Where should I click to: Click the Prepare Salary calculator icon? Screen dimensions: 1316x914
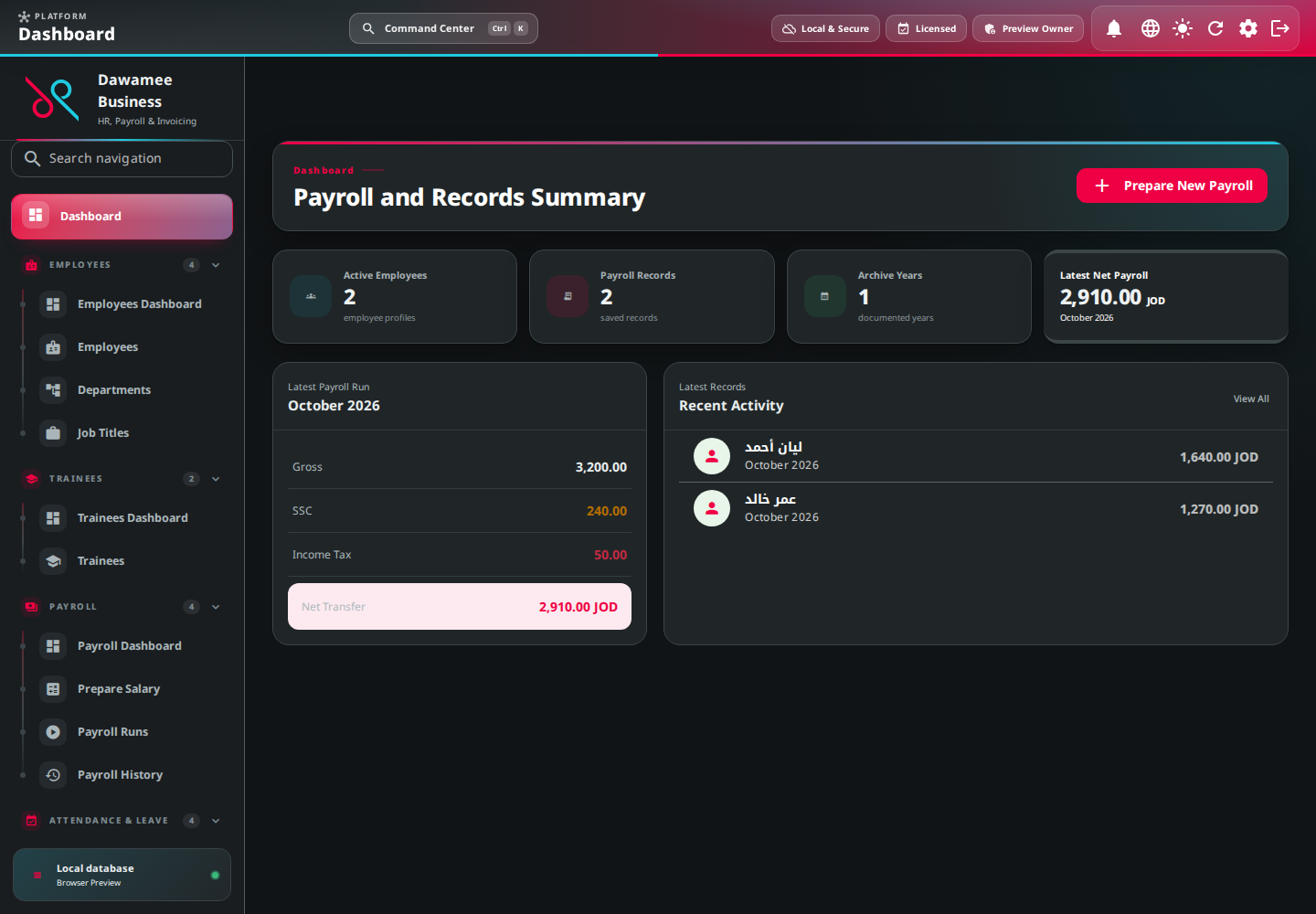click(x=53, y=689)
